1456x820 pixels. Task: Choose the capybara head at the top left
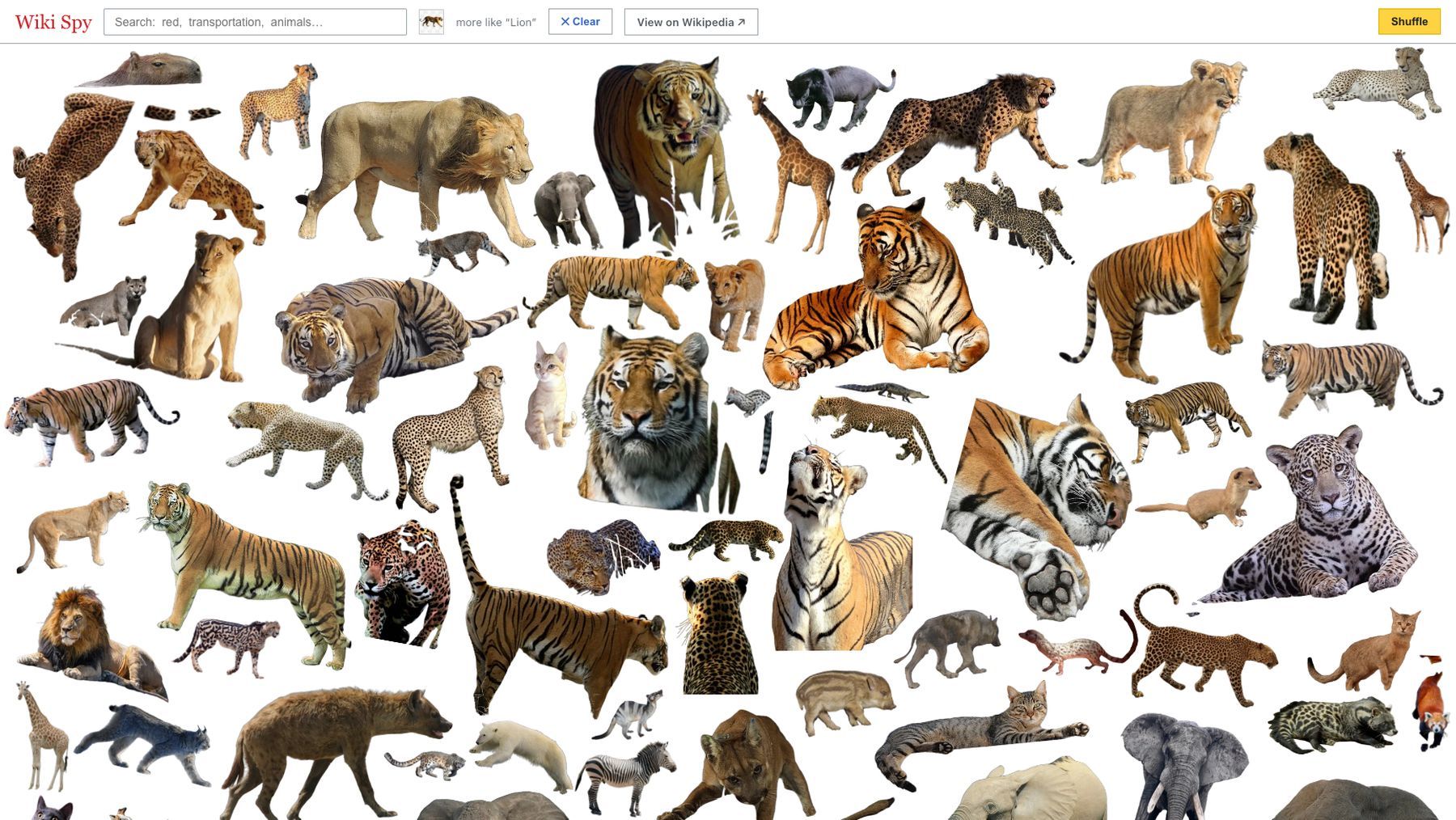(x=141, y=70)
